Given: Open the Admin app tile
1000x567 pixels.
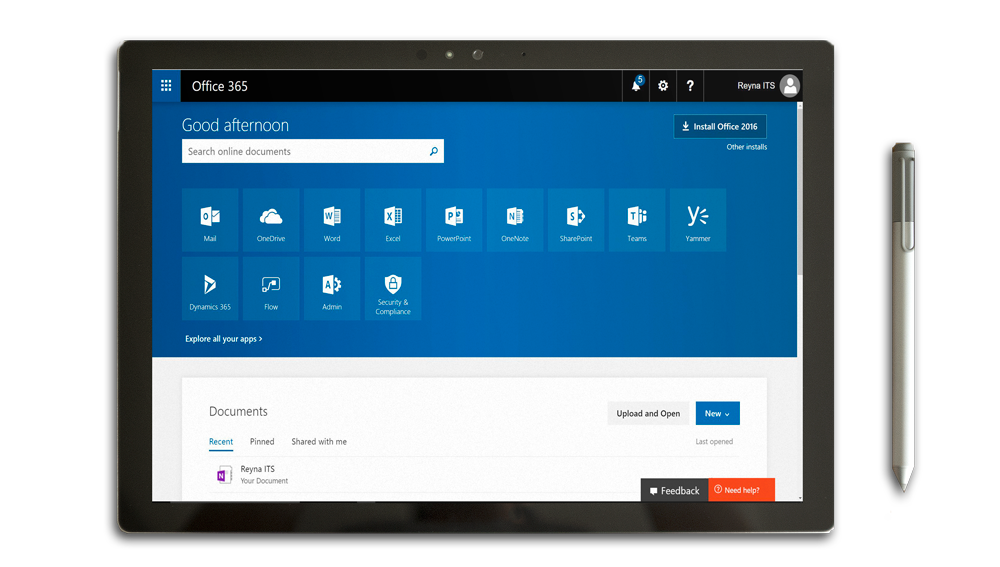Looking at the screenshot, I should click(x=332, y=288).
